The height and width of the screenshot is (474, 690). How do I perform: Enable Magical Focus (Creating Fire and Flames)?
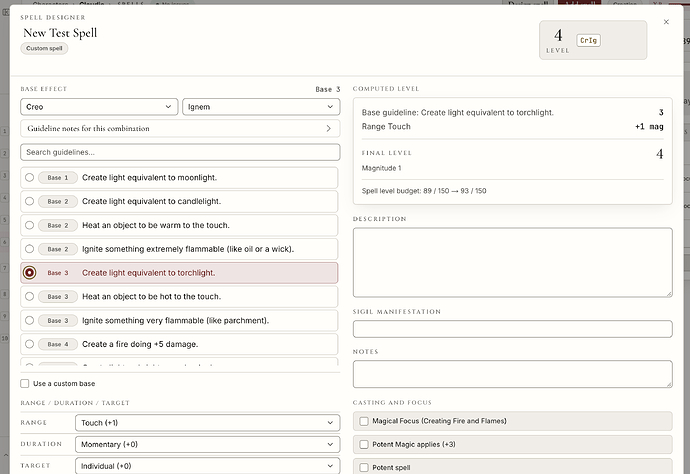[x=364, y=421]
